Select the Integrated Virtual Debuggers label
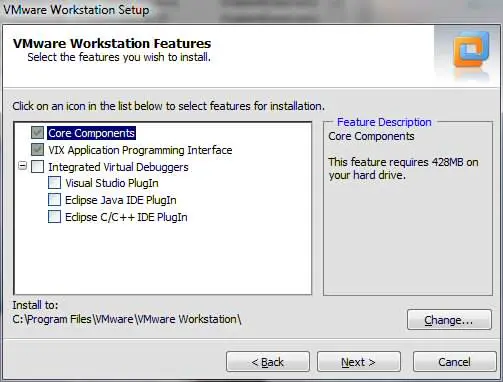The image size is (503, 382). (118, 167)
